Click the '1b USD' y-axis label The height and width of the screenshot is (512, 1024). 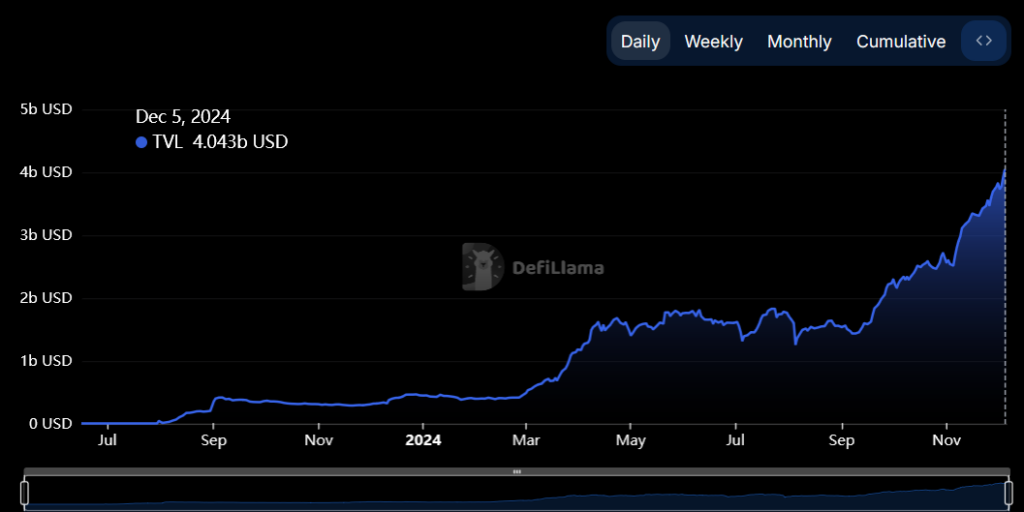click(46, 360)
